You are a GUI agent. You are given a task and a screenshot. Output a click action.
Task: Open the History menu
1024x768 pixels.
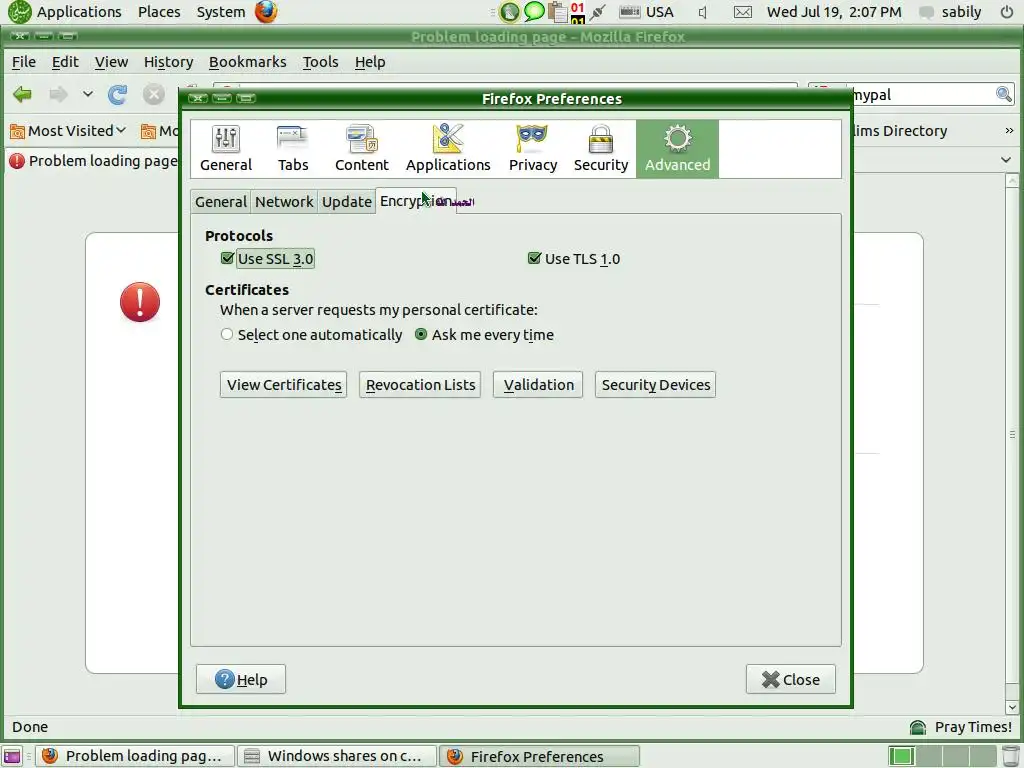pyautogui.click(x=168, y=62)
